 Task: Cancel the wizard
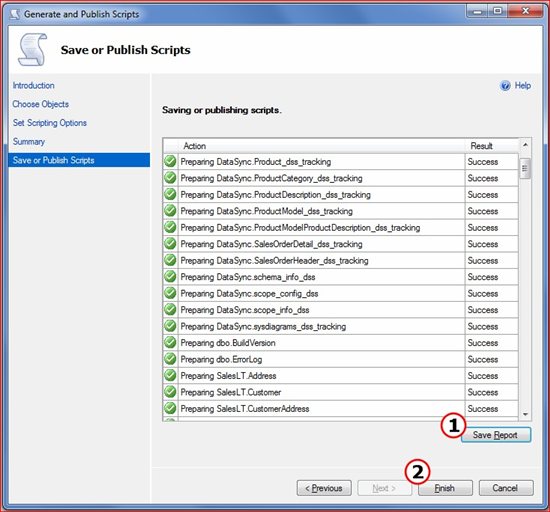tap(506, 488)
